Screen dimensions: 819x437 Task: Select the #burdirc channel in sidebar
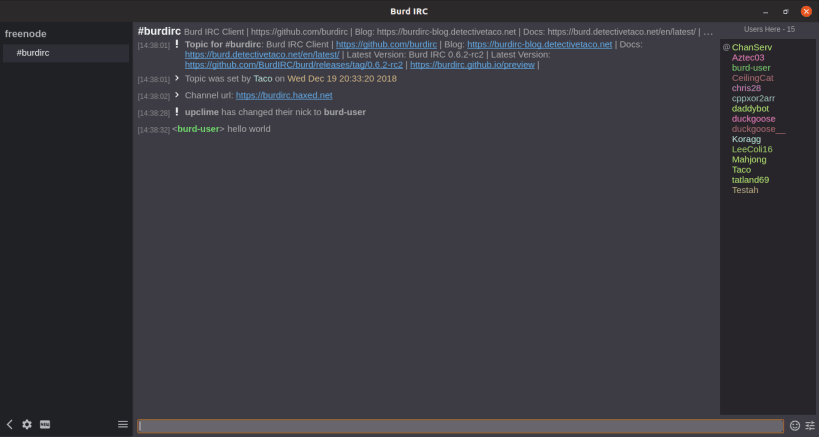(x=66, y=53)
